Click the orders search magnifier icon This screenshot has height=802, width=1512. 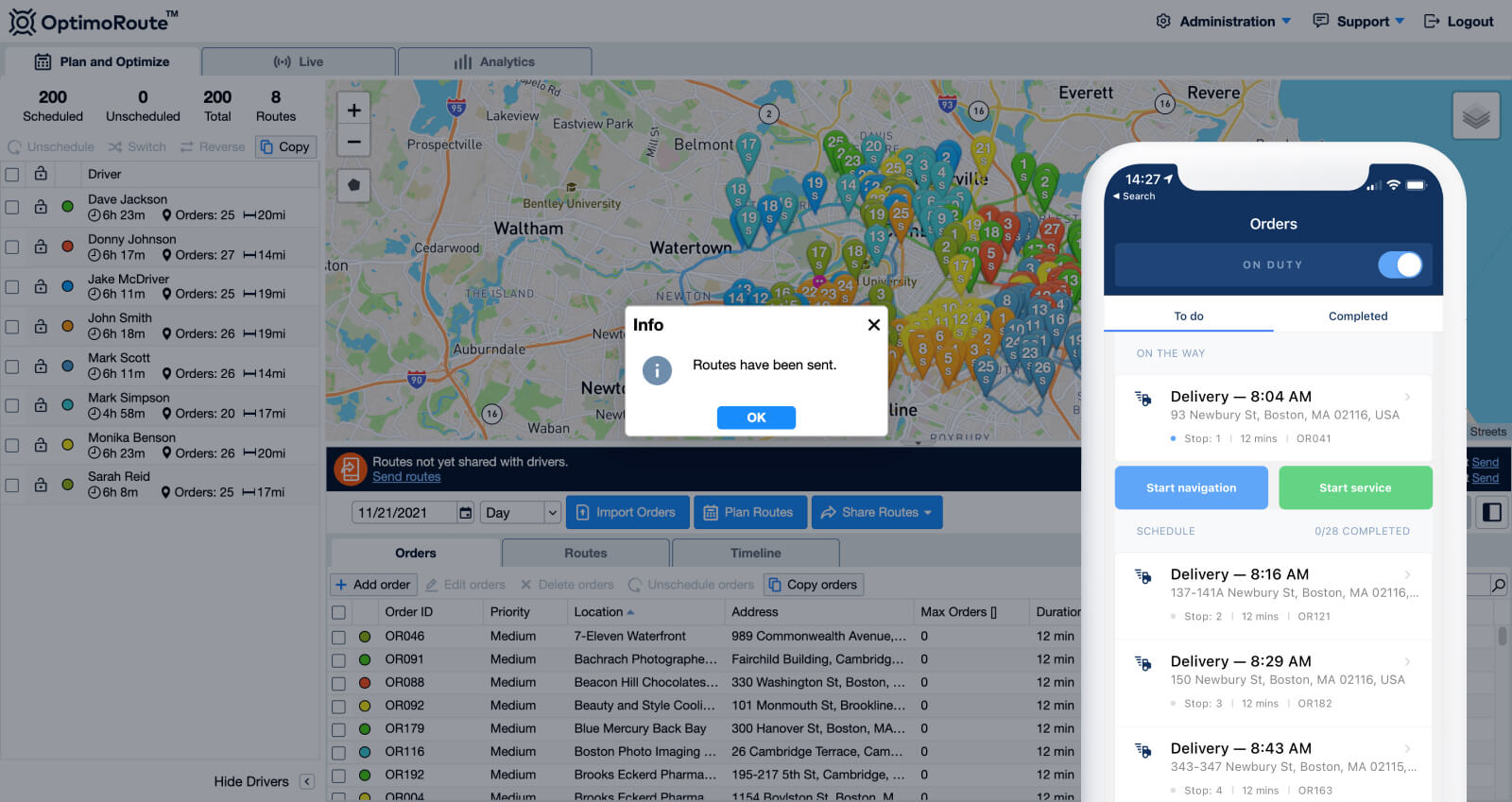[x=1498, y=585]
